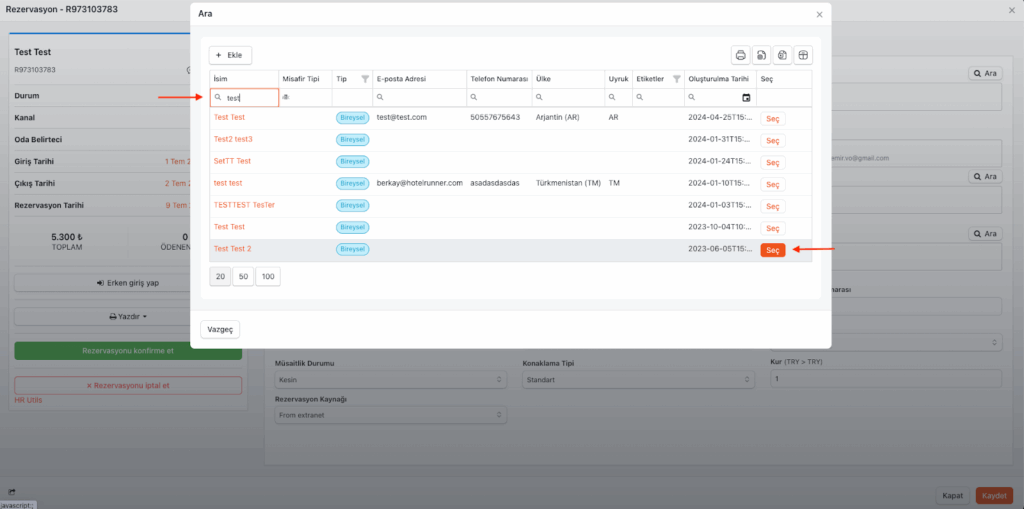Set page size to 20 rows
Viewport: 1024px width, 509px height.
click(x=220, y=276)
